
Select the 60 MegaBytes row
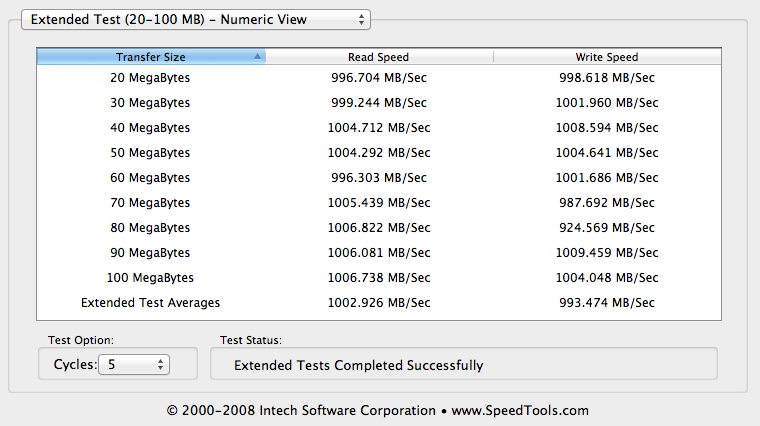(150, 177)
